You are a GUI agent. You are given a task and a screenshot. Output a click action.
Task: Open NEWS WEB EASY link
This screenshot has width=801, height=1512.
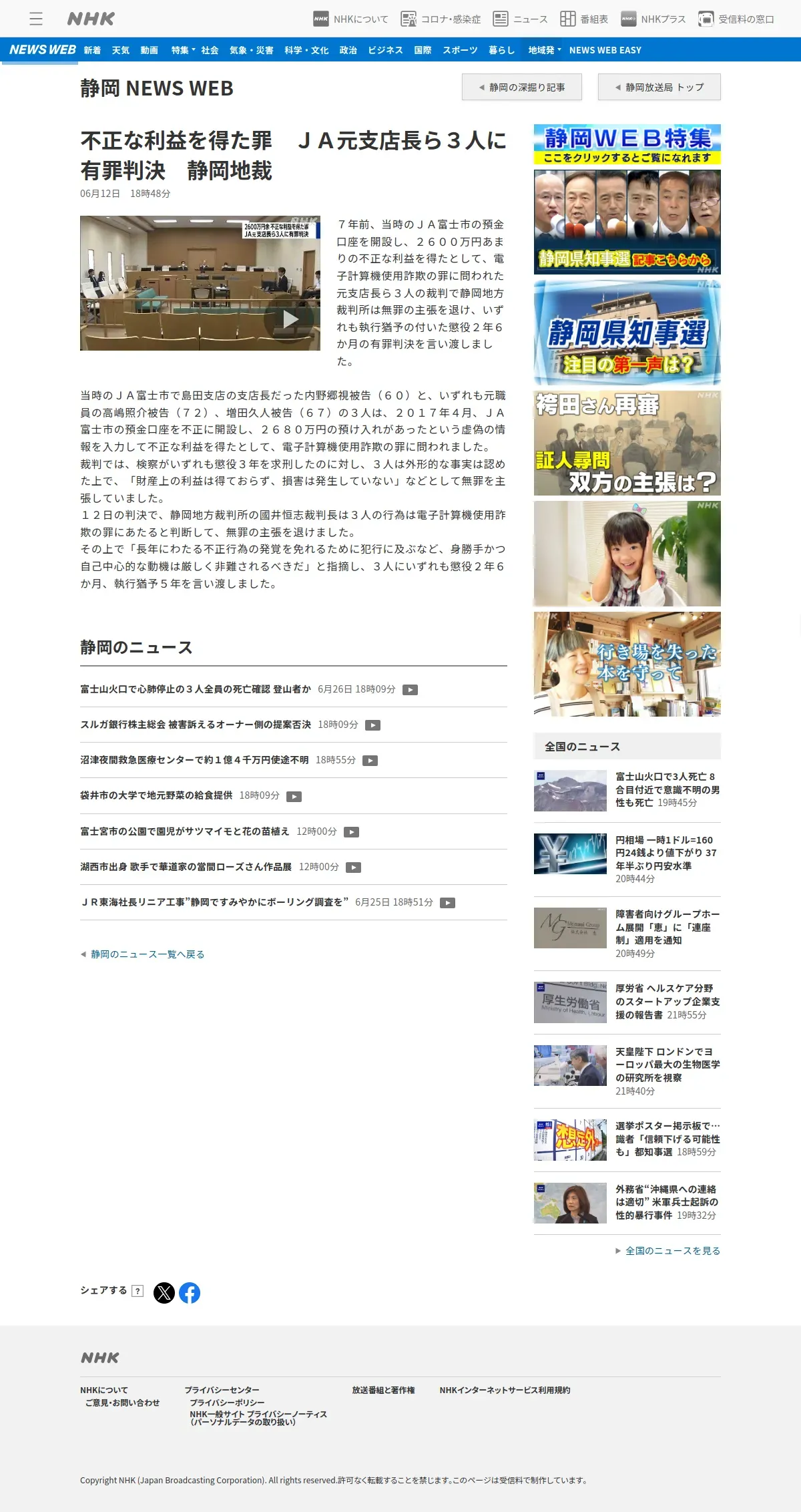click(605, 50)
